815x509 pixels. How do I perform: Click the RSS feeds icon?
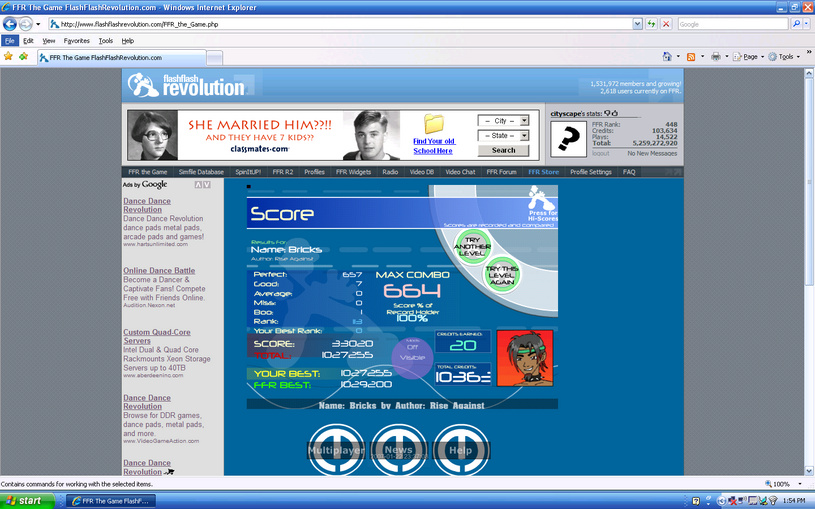point(691,57)
